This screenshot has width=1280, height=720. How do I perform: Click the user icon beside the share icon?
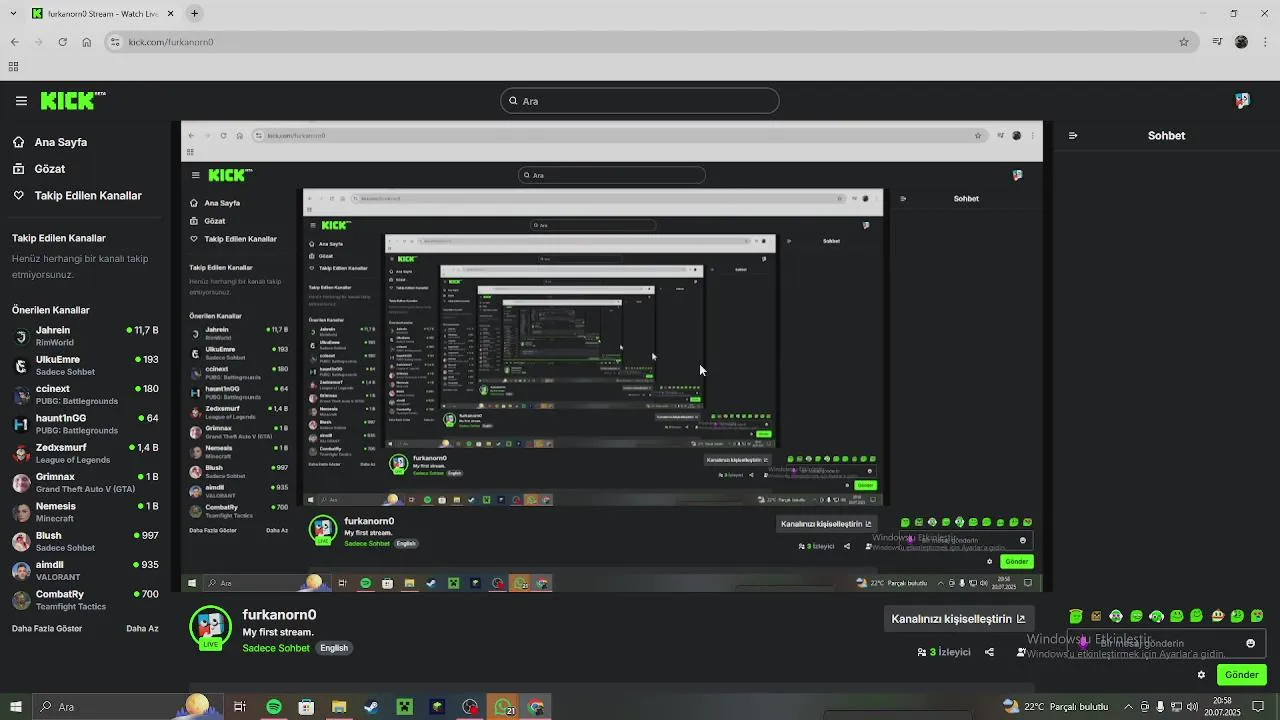point(1021,652)
